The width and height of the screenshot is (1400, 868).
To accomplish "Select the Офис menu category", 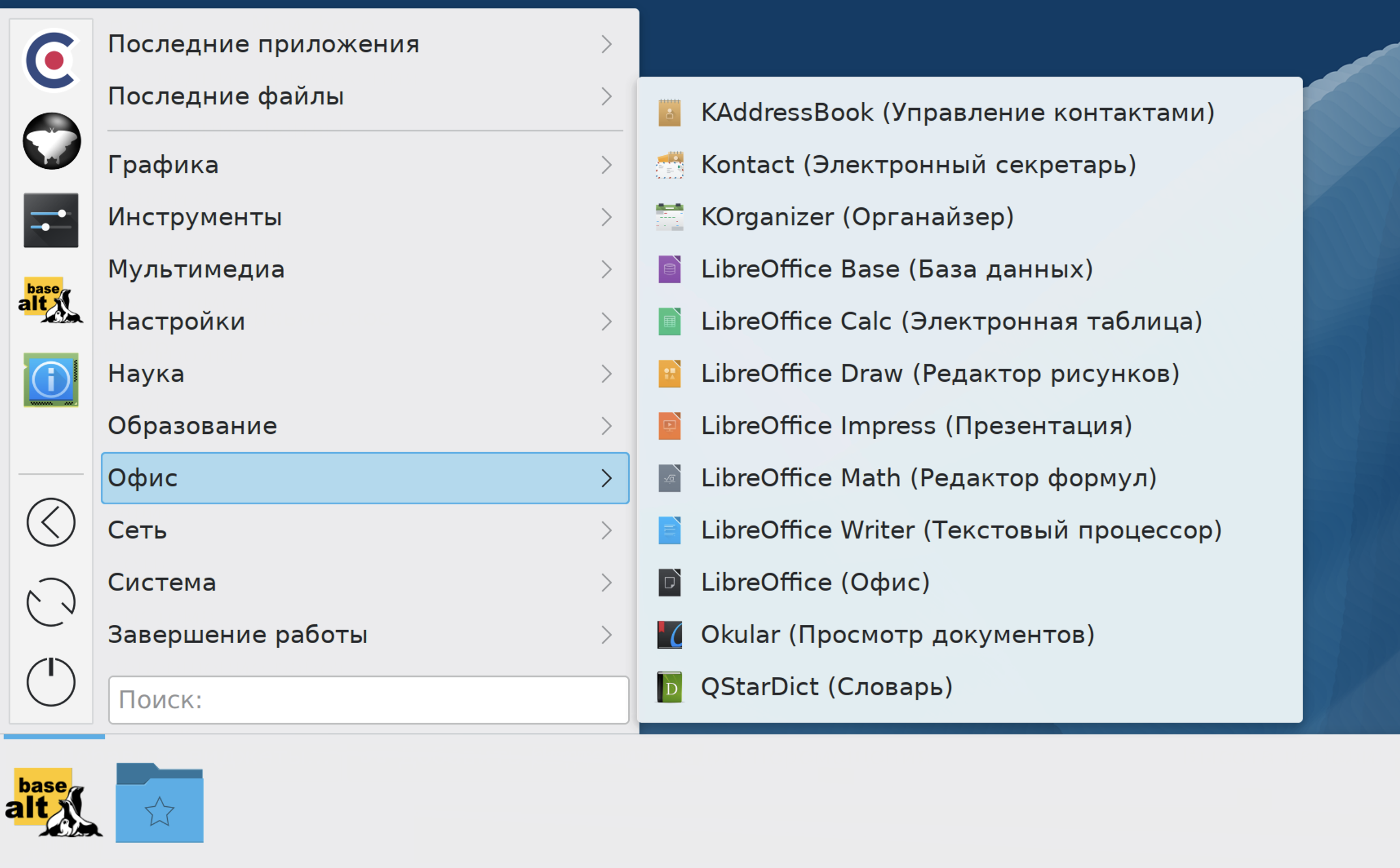I will (x=365, y=478).
